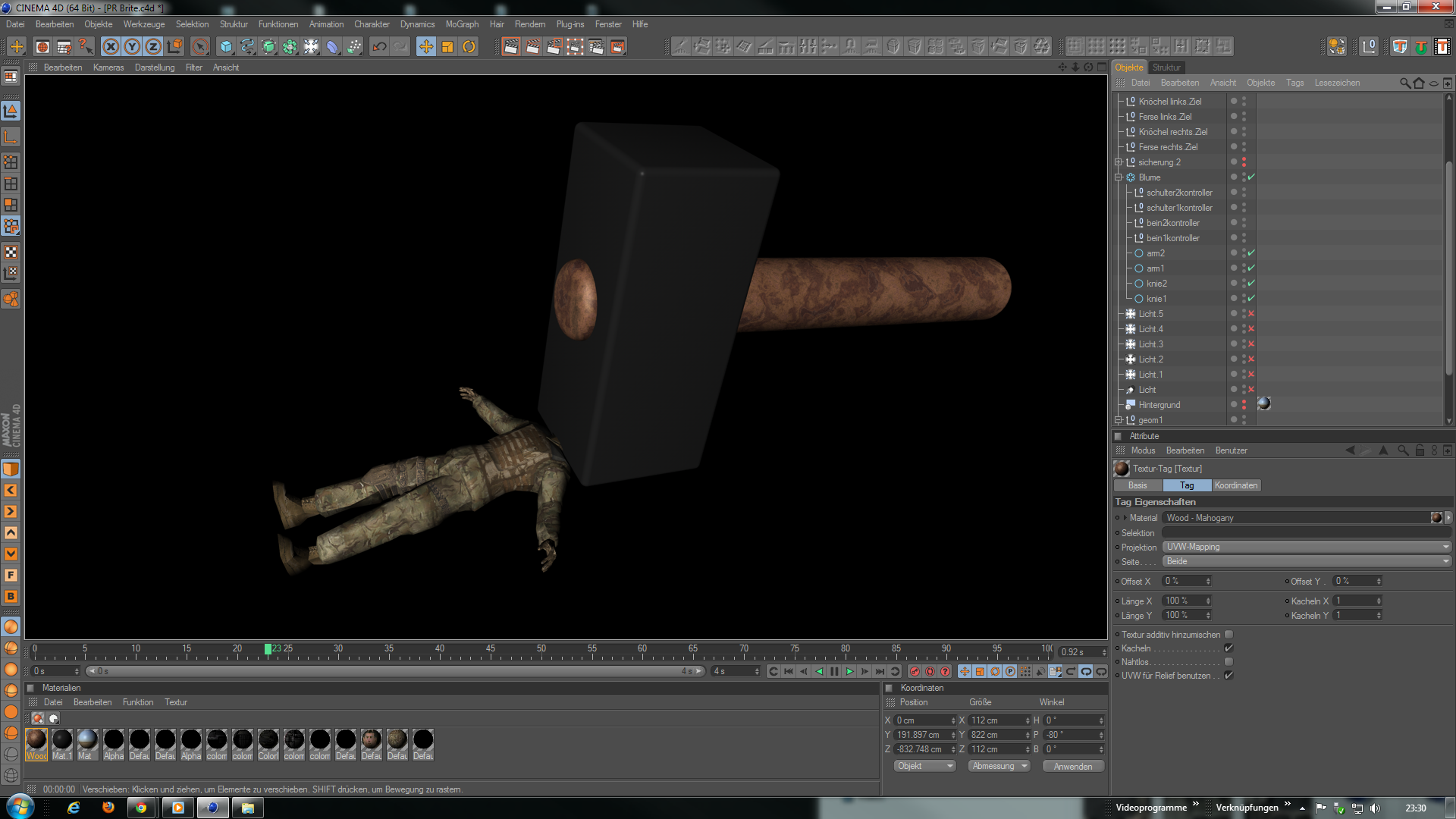
Task: Open the Funktion menu in Materialien
Action: pyautogui.click(x=138, y=702)
